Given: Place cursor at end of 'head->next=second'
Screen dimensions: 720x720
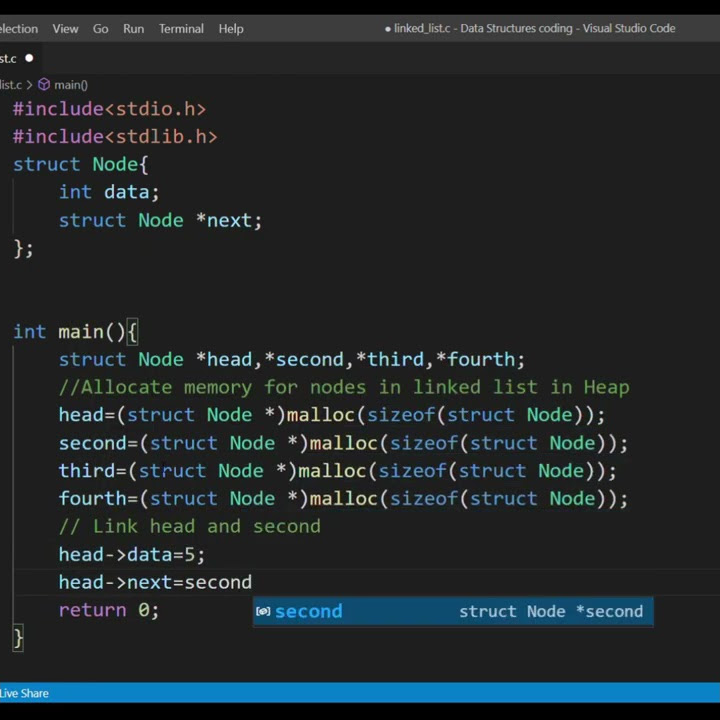Looking at the screenshot, I should click(x=253, y=582).
